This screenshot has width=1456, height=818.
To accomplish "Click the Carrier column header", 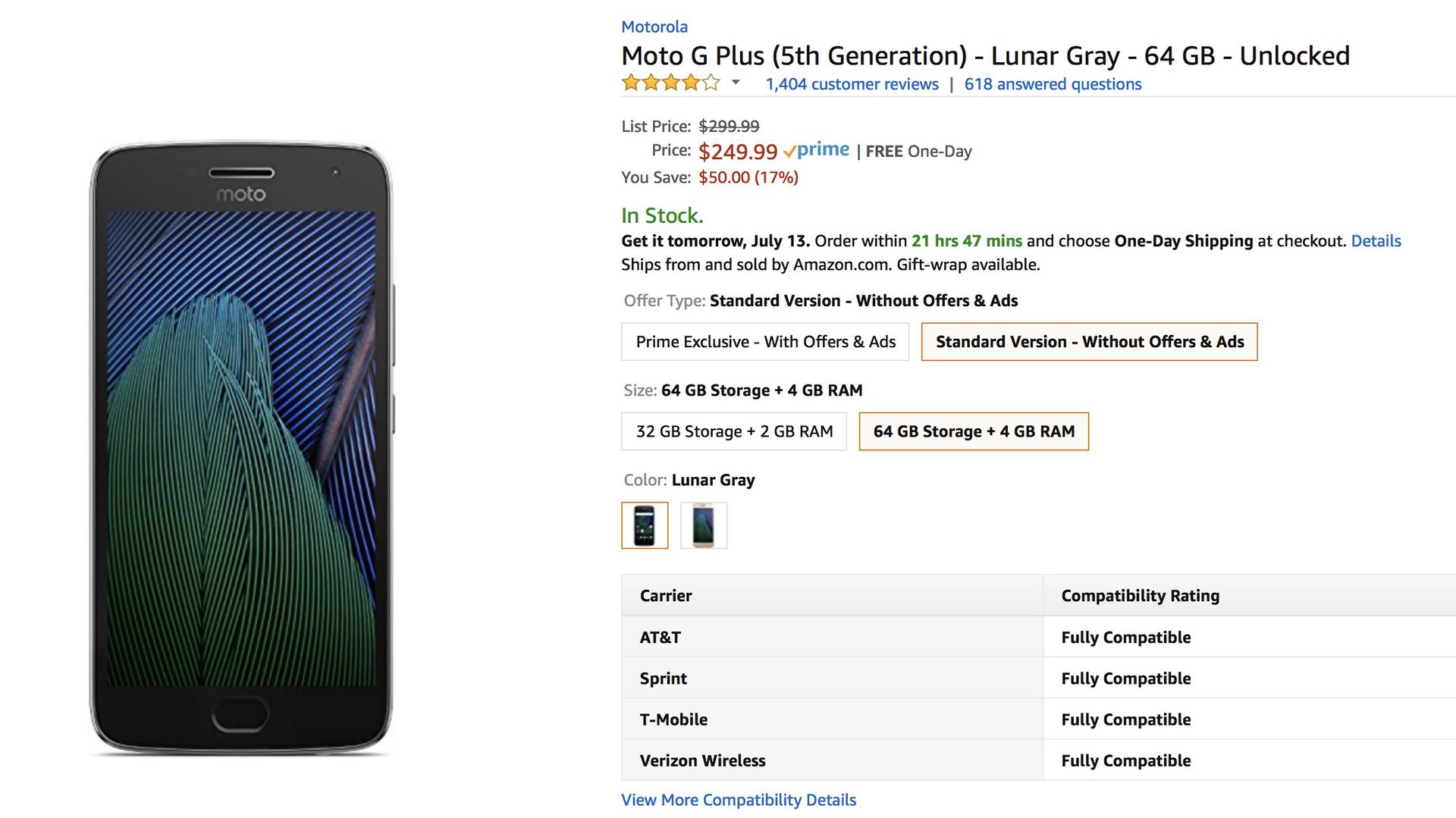I will (x=665, y=596).
